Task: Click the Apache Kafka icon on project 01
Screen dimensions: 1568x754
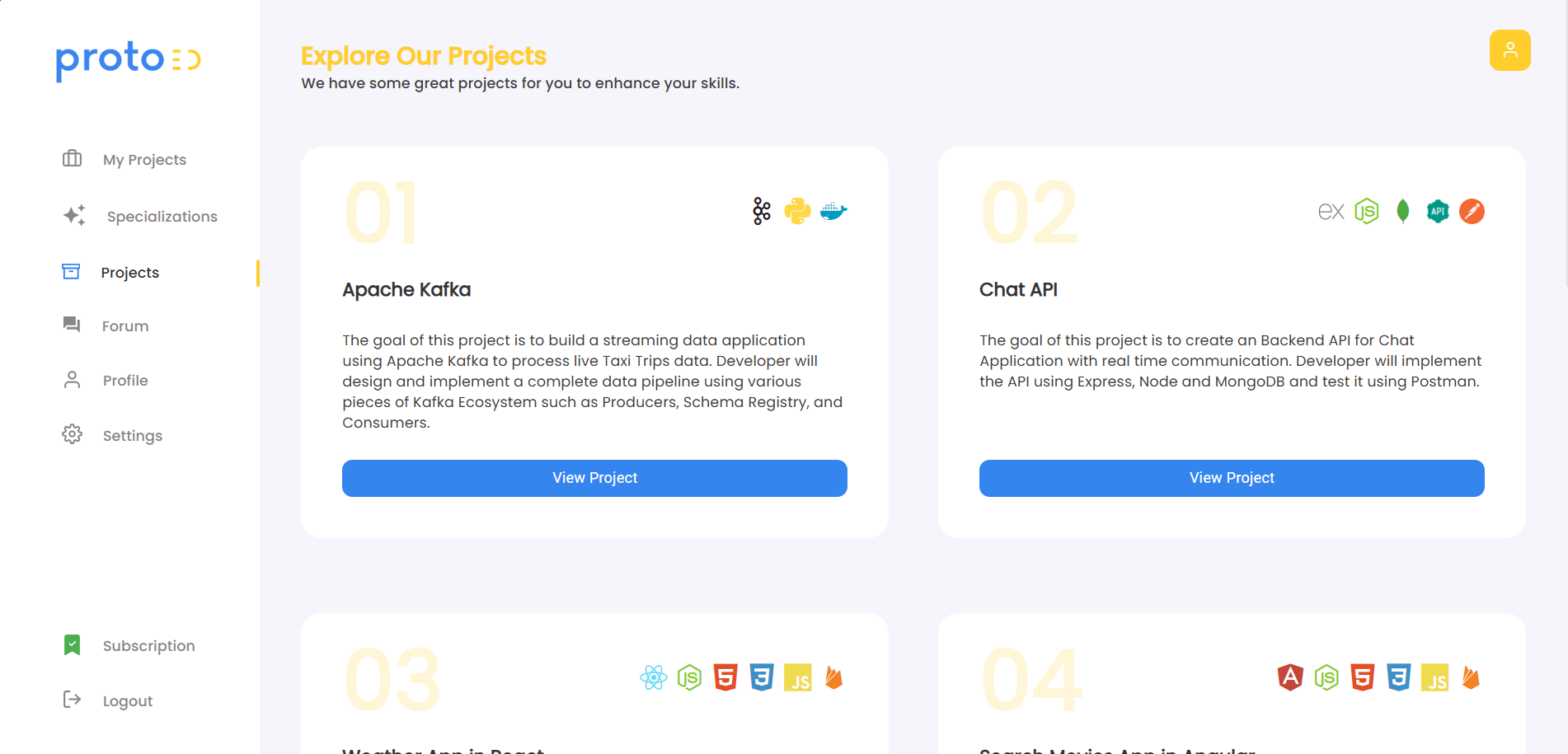Action: point(759,210)
